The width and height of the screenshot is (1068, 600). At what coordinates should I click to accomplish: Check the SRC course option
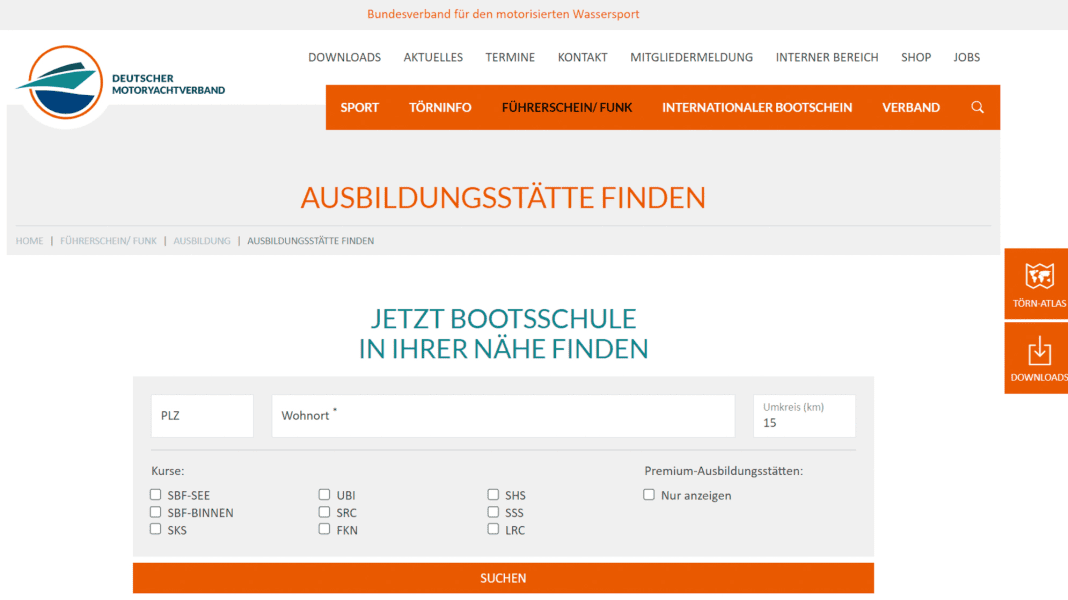[x=324, y=512]
